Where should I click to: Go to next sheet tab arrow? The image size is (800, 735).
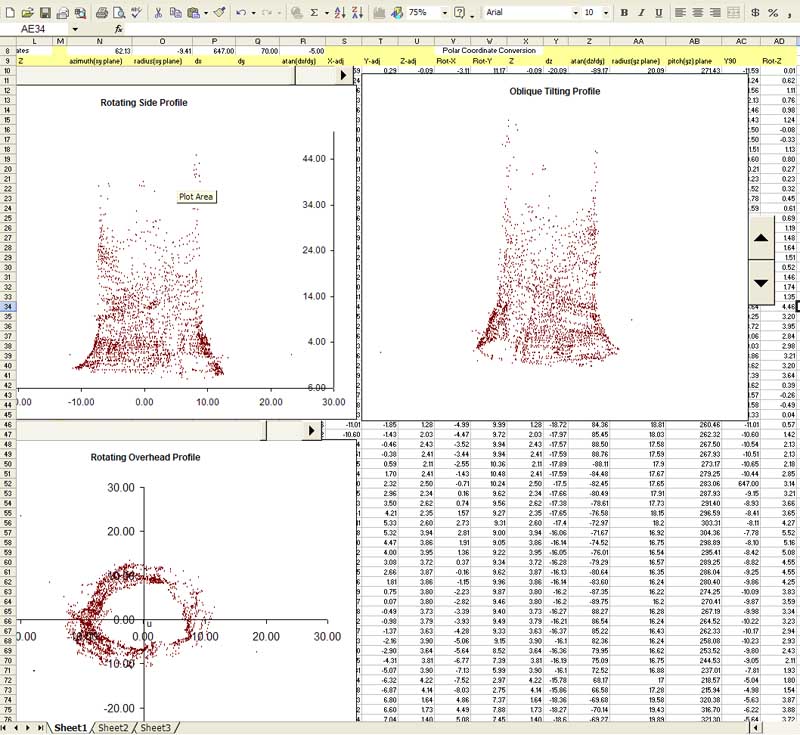pyautogui.click(x=28, y=727)
